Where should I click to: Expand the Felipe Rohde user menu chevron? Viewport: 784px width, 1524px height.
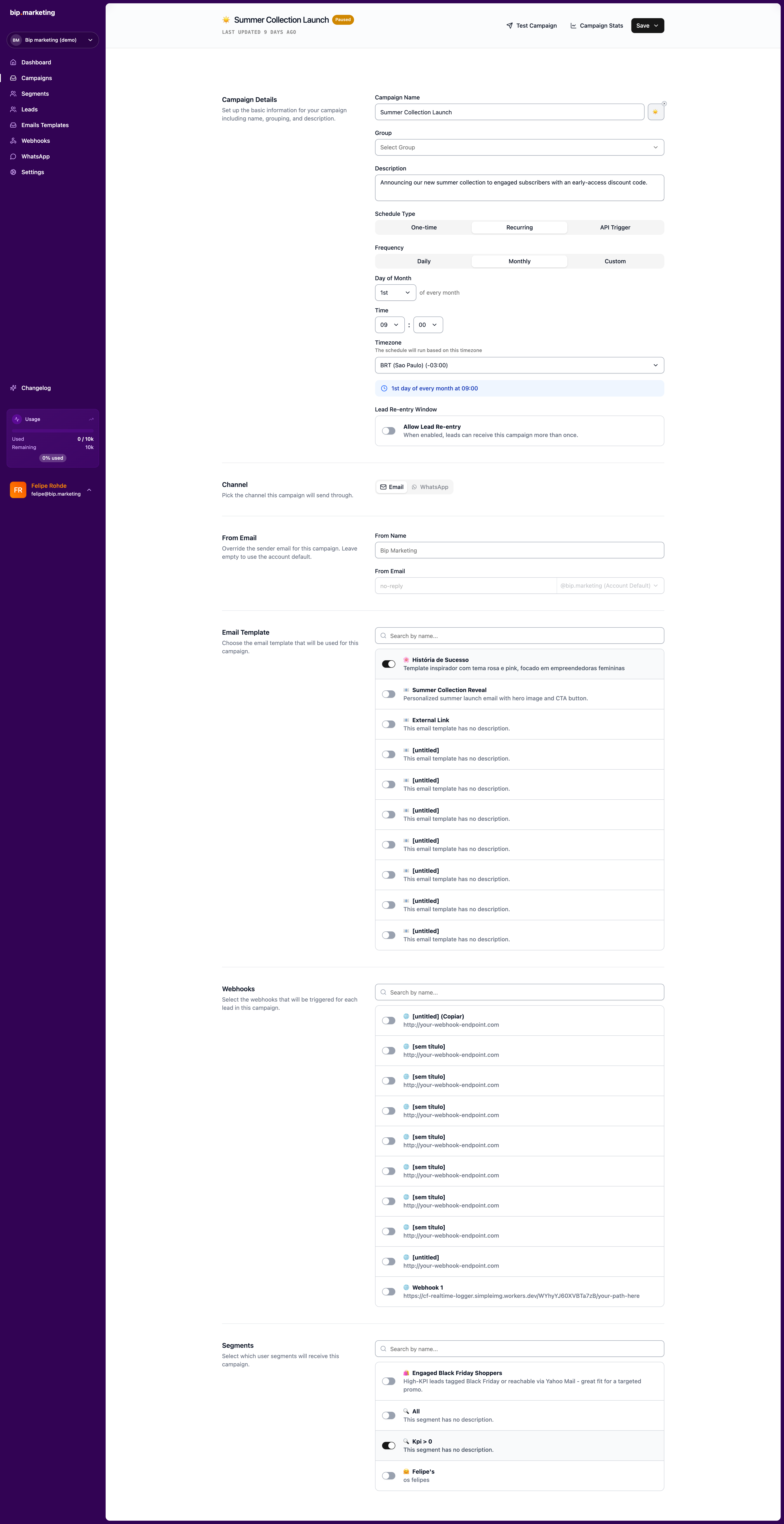coord(89,490)
